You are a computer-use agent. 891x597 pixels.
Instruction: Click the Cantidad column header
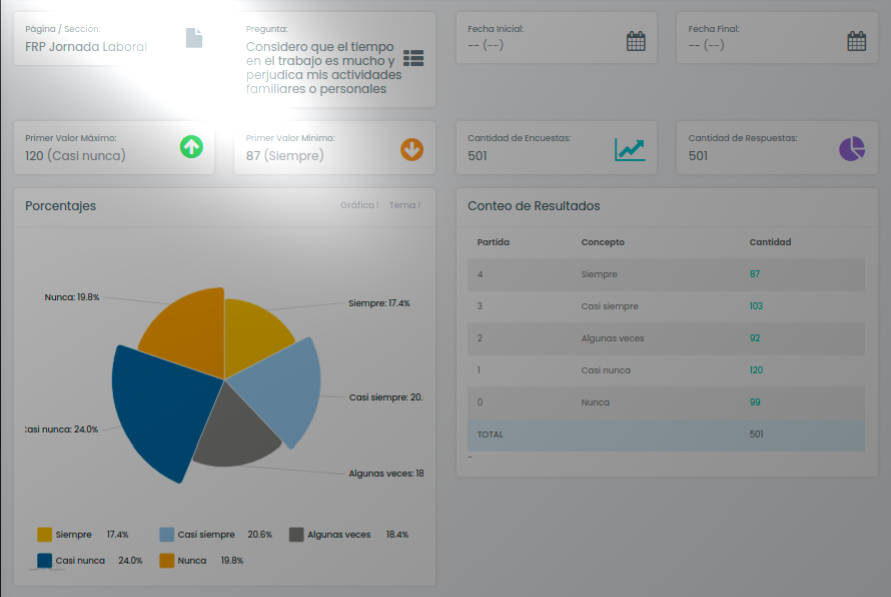[x=770, y=242]
